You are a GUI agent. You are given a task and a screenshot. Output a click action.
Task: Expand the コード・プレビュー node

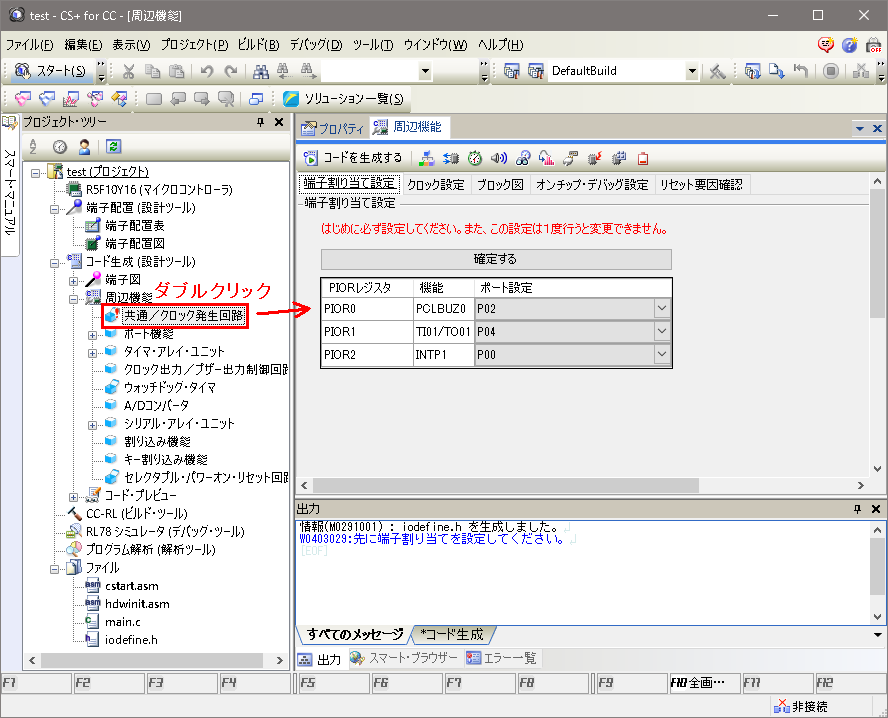pos(74,497)
